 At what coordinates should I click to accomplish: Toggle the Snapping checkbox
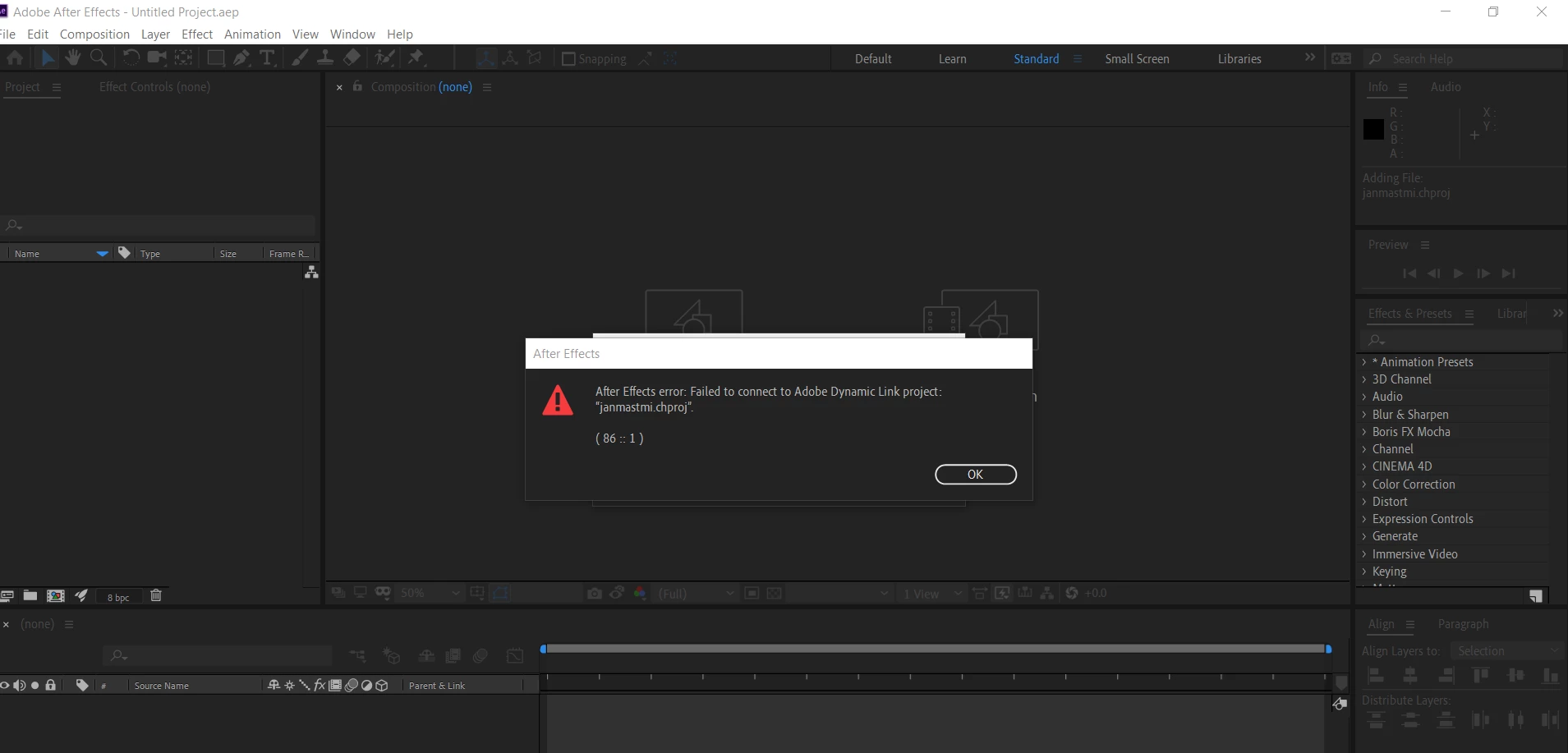click(x=568, y=58)
